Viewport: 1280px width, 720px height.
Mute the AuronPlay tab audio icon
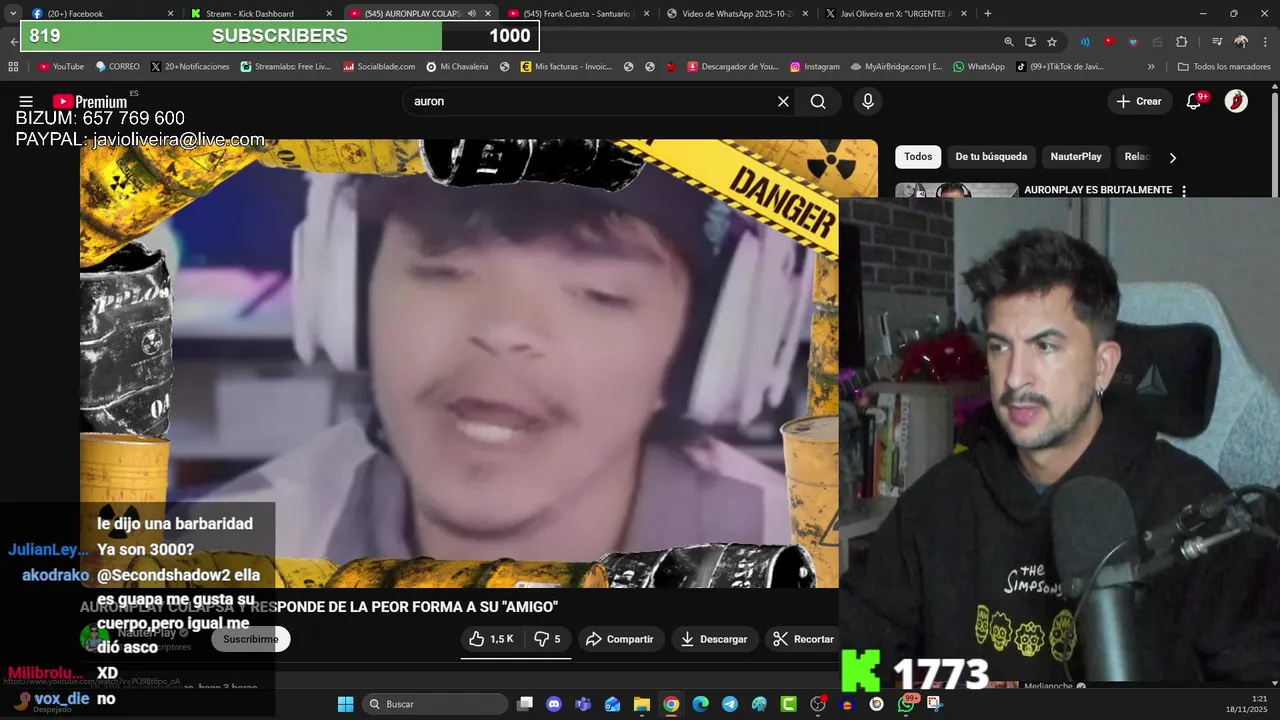click(472, 13)
